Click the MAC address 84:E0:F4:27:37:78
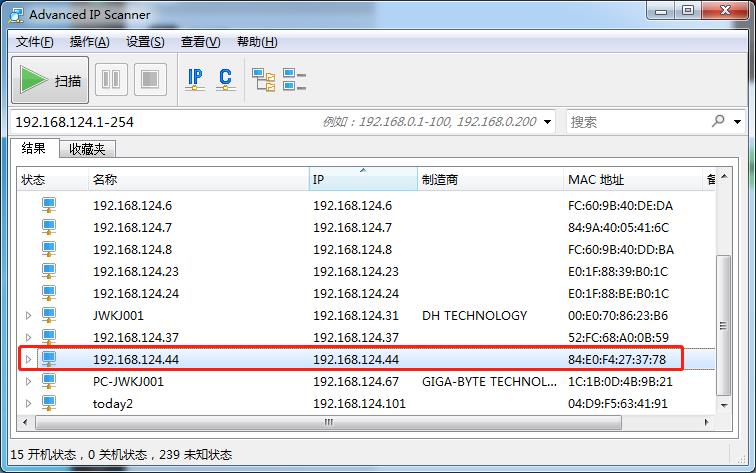756x473 pixels. click(617, 360)
